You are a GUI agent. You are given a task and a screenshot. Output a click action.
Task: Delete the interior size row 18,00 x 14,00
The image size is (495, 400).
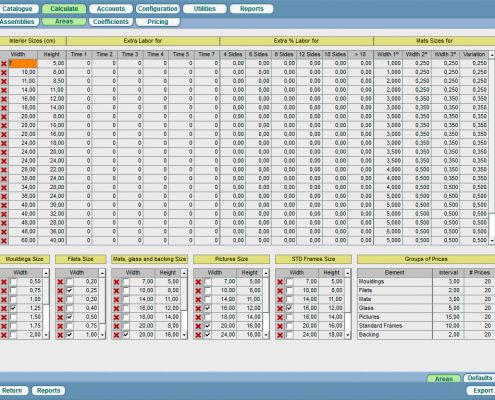point(4,108)
